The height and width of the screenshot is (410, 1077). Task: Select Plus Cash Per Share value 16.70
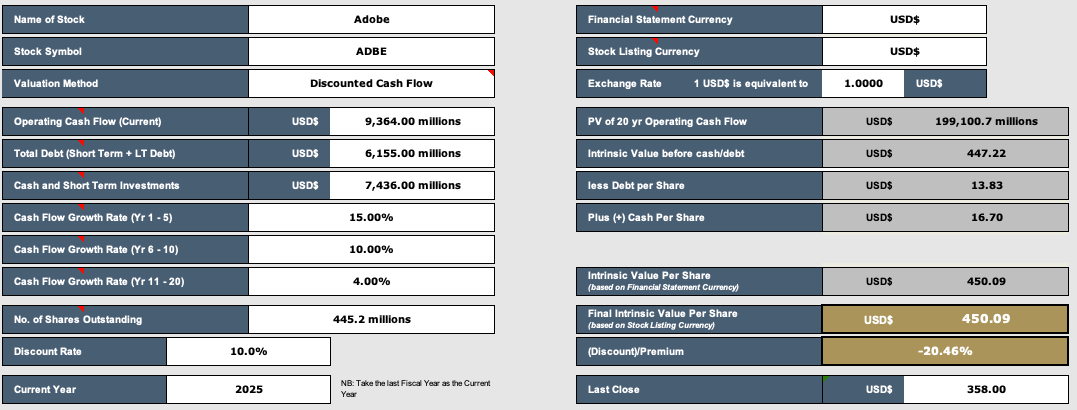pyautogui.click(x=986, y=218)
